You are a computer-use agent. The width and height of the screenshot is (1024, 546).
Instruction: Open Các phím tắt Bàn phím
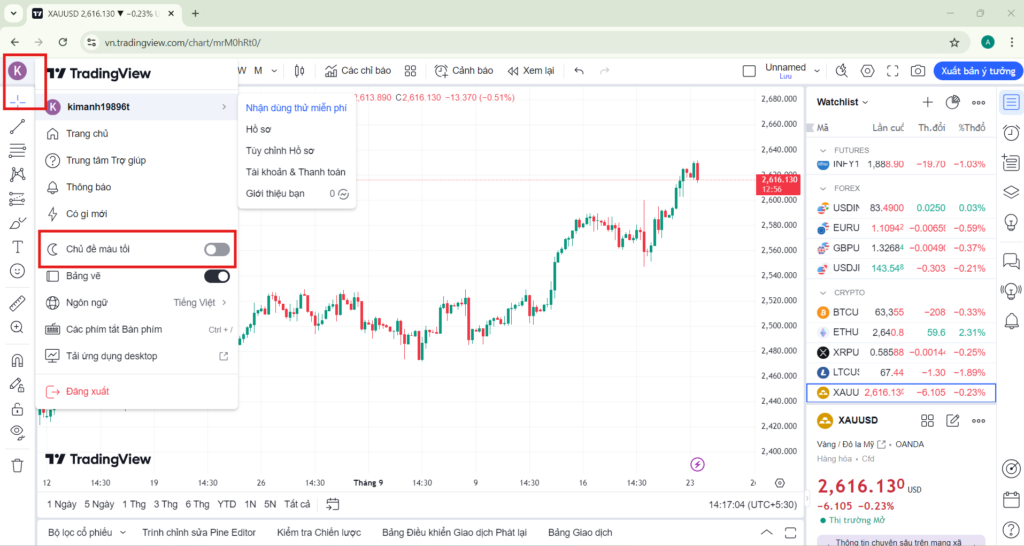(x=137, y=329)
